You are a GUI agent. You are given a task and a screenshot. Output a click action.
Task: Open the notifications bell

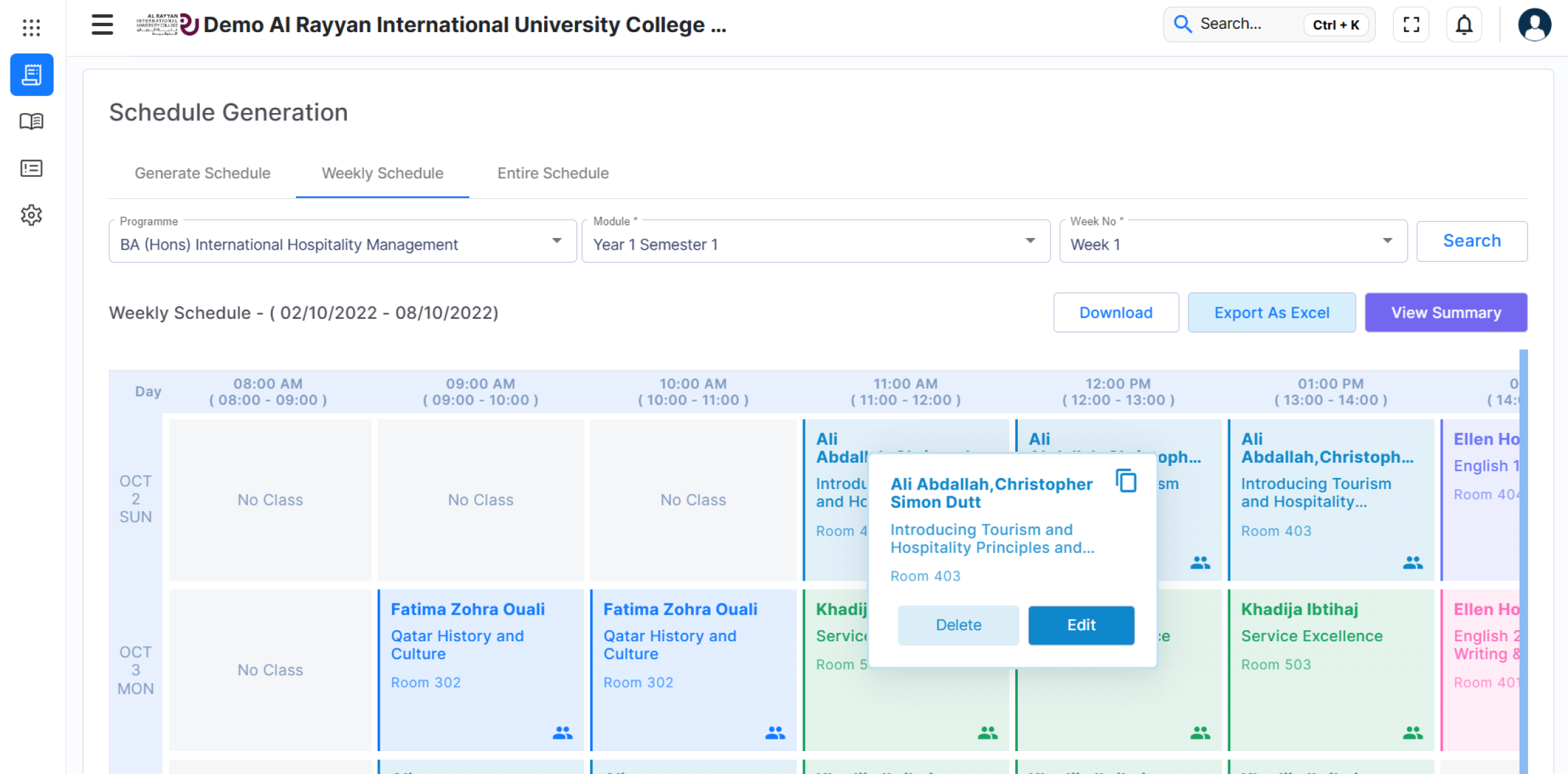tap(1464, 25)
